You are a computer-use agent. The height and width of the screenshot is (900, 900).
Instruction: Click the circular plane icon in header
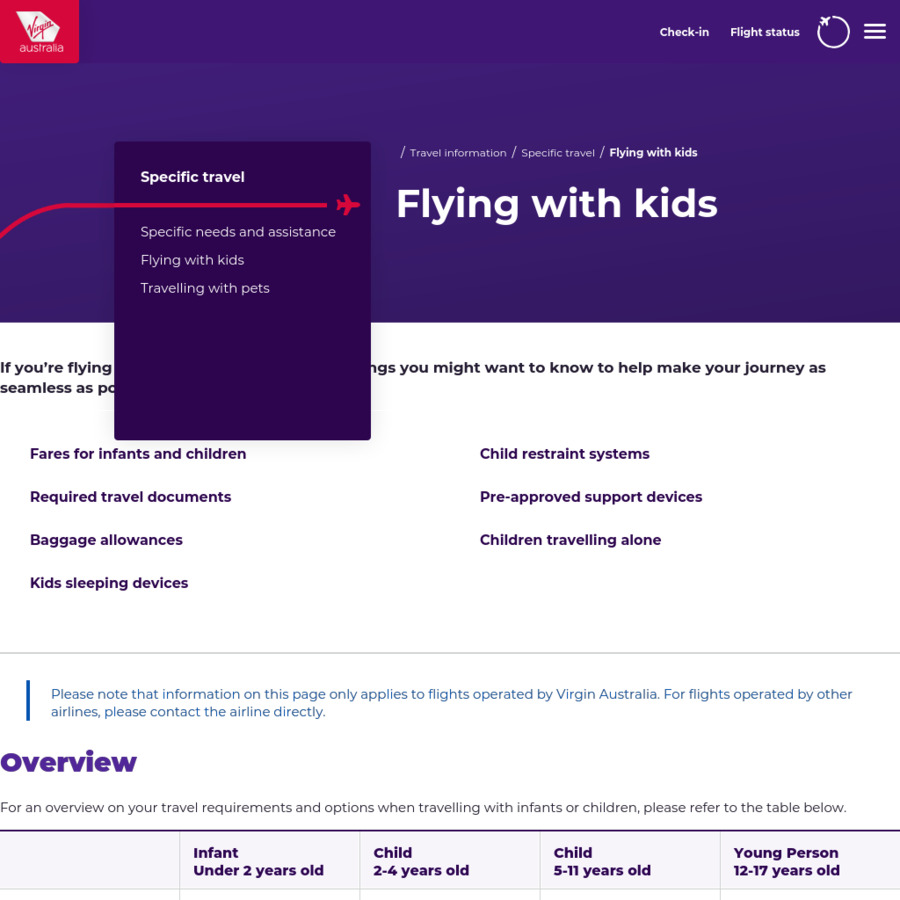click(x=833, y=32)
